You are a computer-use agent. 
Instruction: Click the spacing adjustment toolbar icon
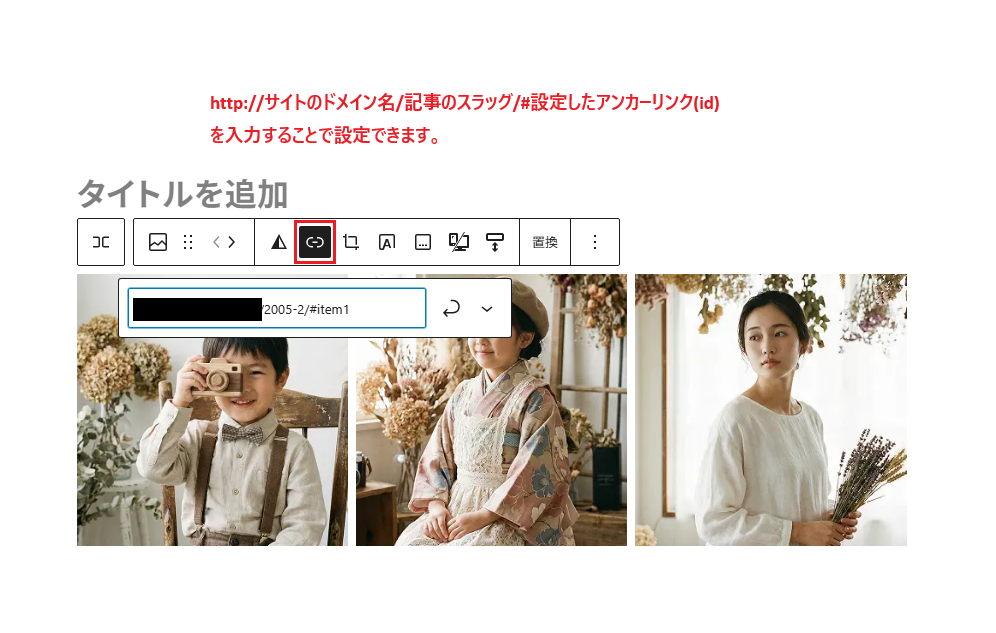[x=495, y=242]
